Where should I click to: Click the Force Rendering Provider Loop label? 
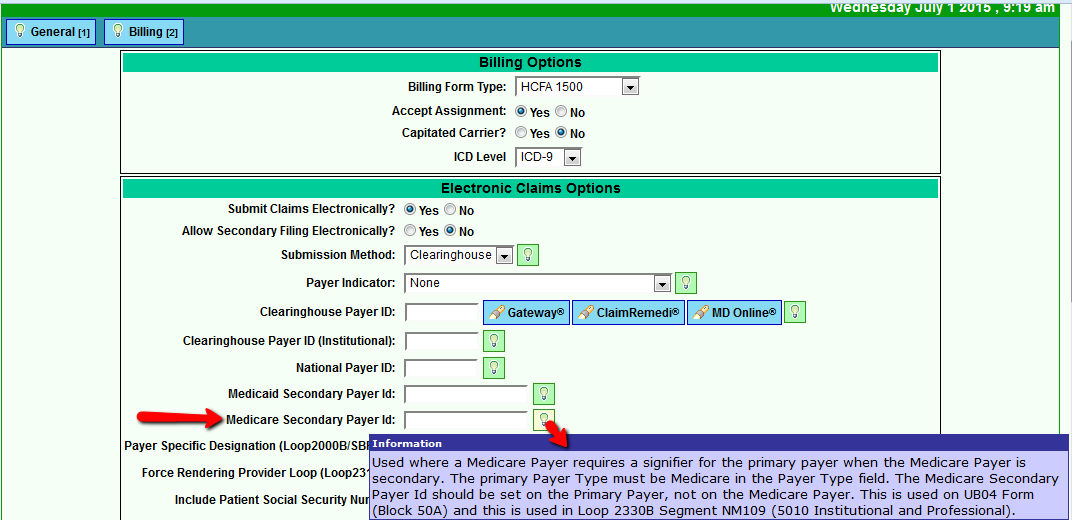pyautogui.click(x=256, y=472)
